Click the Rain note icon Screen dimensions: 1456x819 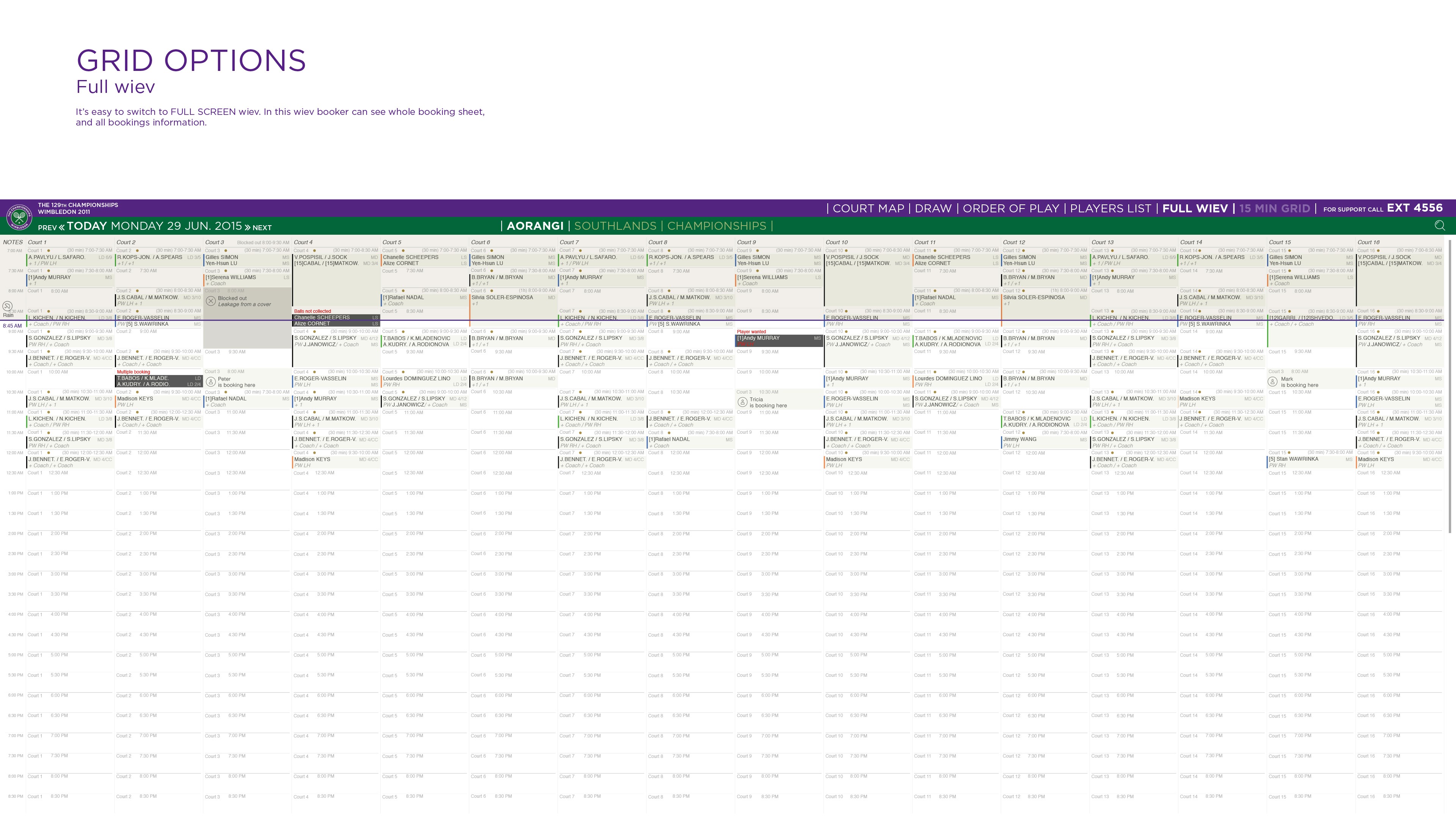point(7,306)
